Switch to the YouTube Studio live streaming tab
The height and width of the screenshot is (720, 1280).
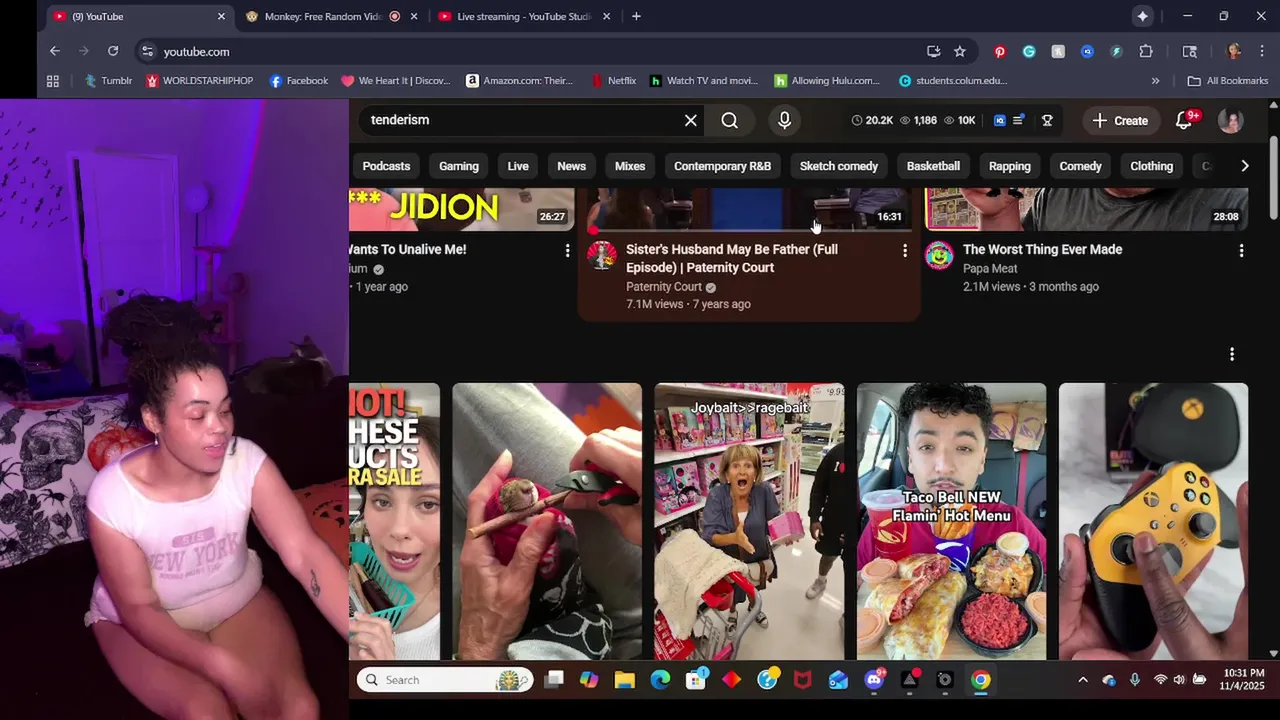click(524, 16)
